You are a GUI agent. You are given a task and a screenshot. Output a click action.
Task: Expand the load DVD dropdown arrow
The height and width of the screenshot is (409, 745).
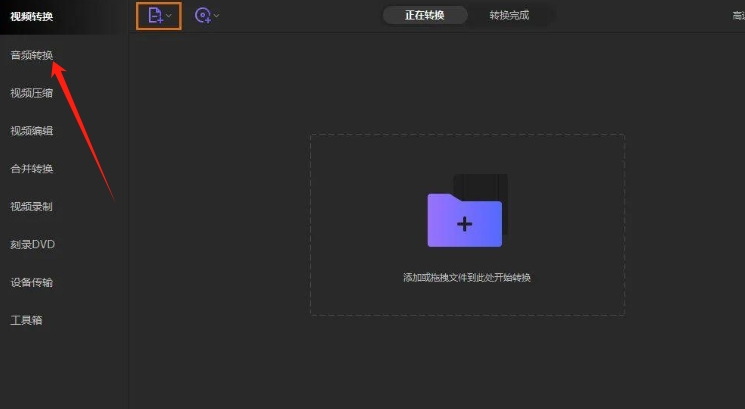(216, 16)
